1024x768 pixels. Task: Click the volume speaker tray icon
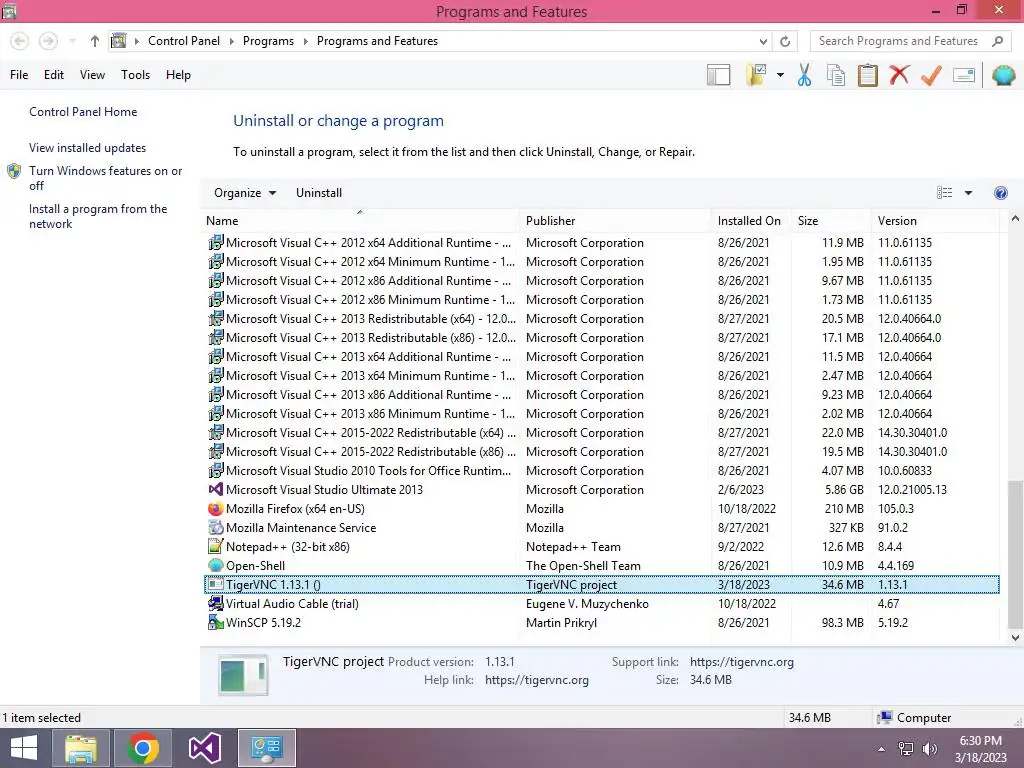pos(929,749)
